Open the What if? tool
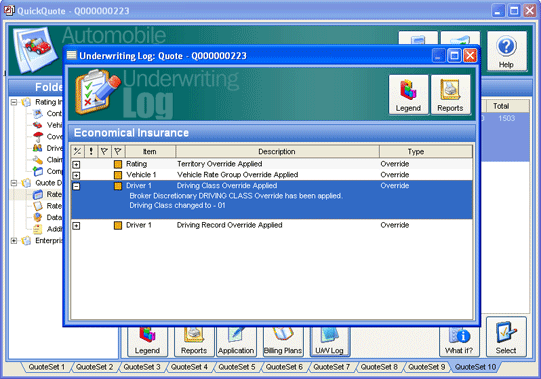Image resolution: width=541 pixels, height=379 pixels. [x=459, y=341]
